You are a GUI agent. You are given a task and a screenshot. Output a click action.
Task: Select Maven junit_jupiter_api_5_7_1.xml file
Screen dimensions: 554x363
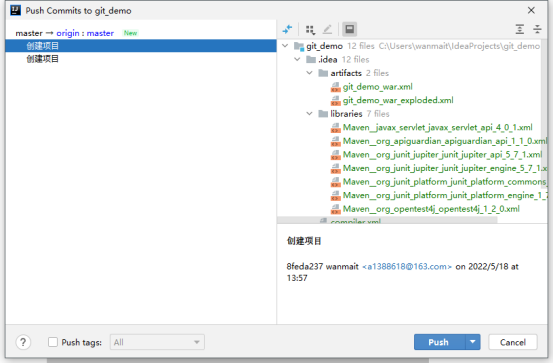(442, 155)
